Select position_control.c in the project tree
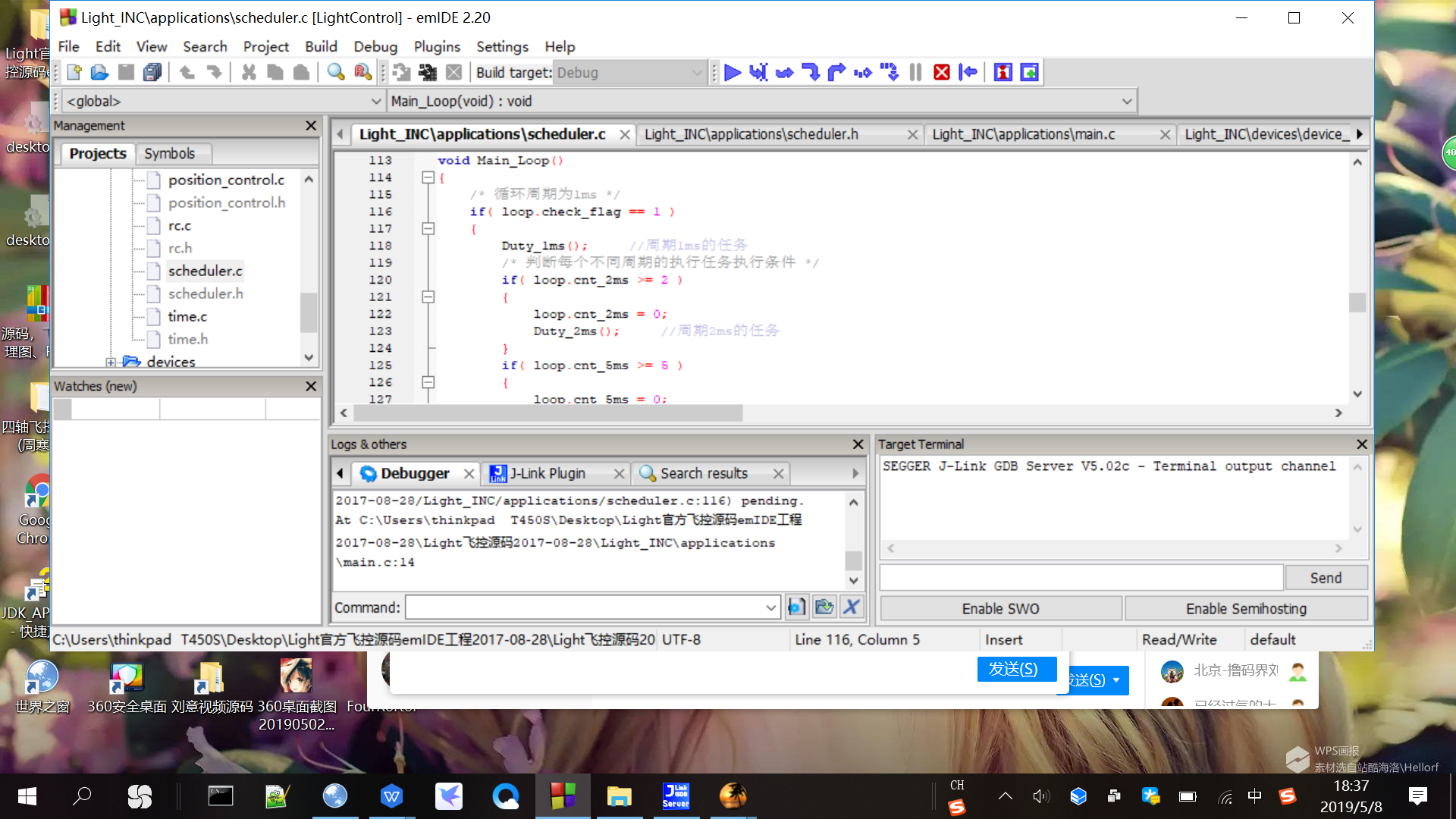The height and width of the screenshot is (819, 1456). pos(226,180)
